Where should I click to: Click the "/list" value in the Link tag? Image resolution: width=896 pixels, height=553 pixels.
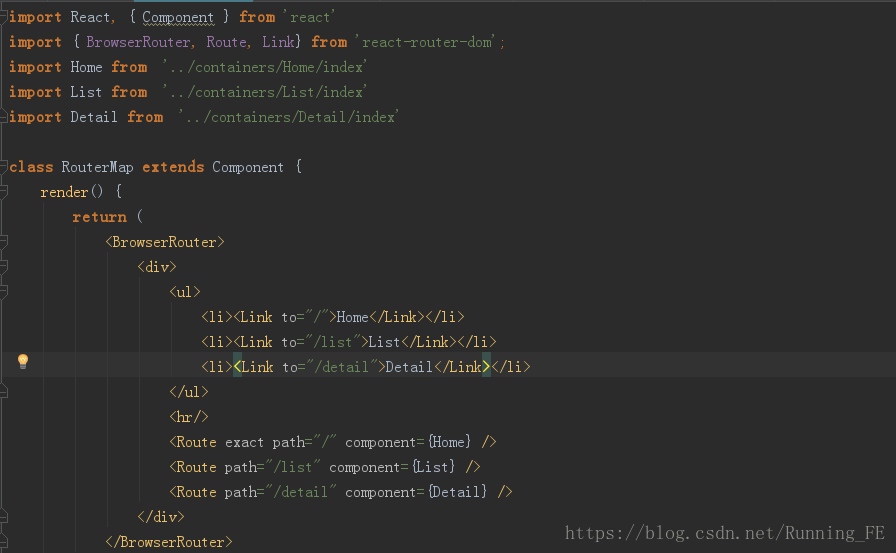[333, 342]
